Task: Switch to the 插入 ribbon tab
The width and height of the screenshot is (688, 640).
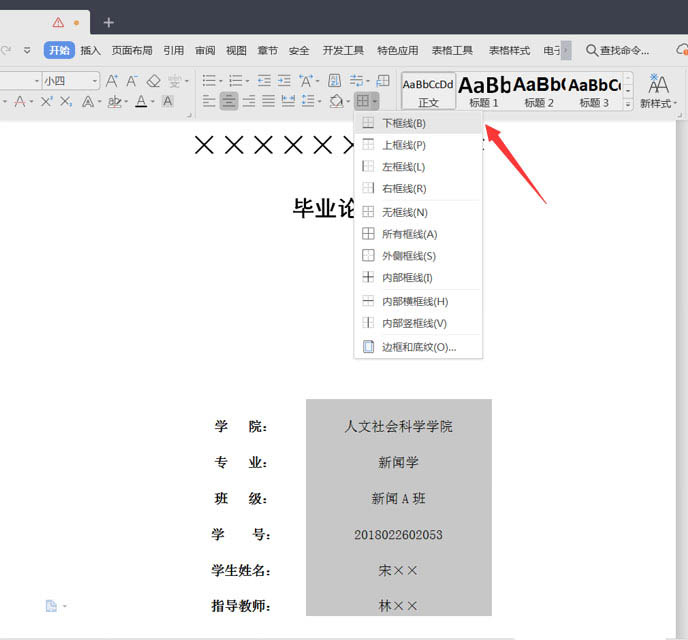Action: tap(91, 50)
